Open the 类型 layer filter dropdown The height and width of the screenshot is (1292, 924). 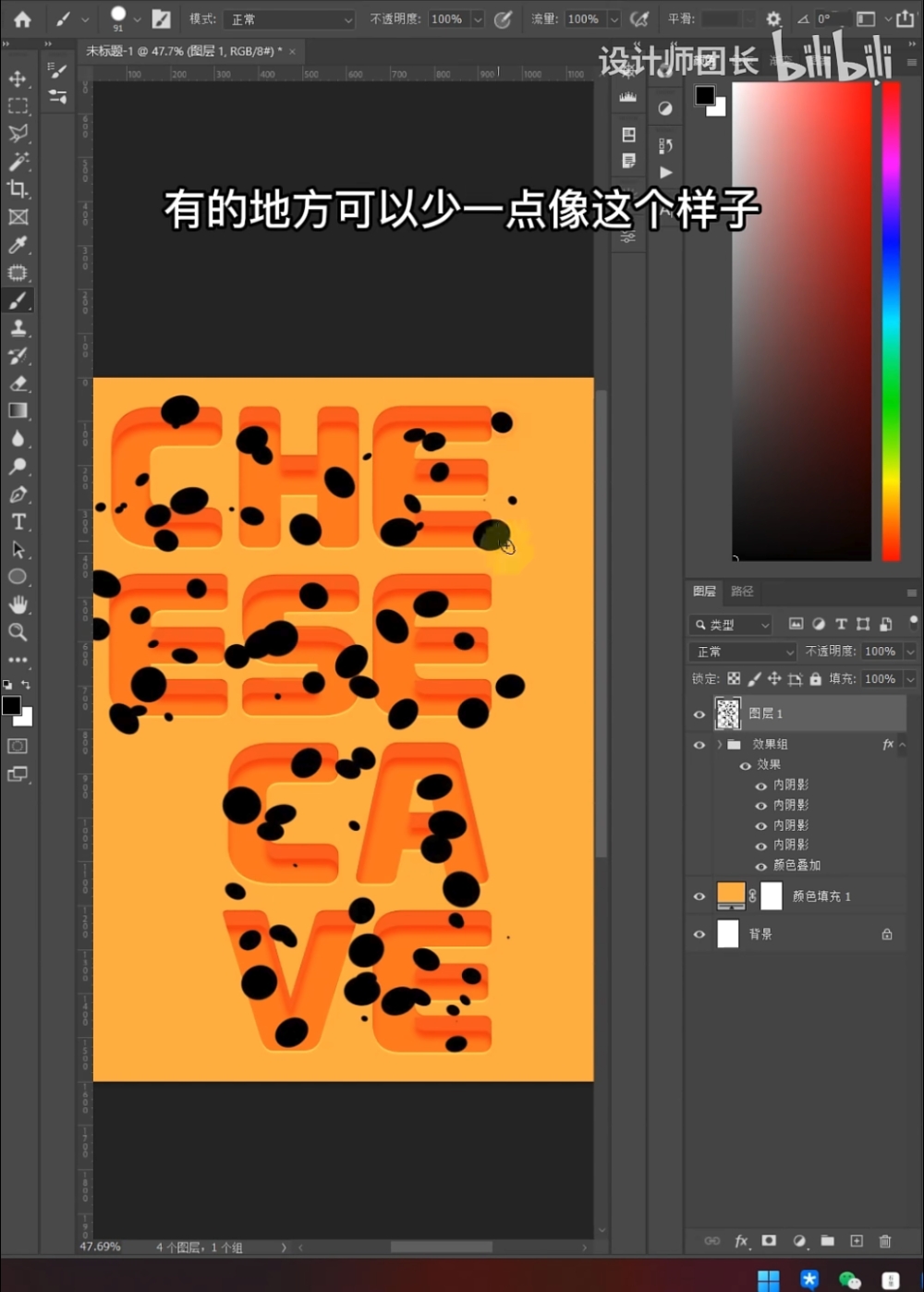(x=731, y=625)
